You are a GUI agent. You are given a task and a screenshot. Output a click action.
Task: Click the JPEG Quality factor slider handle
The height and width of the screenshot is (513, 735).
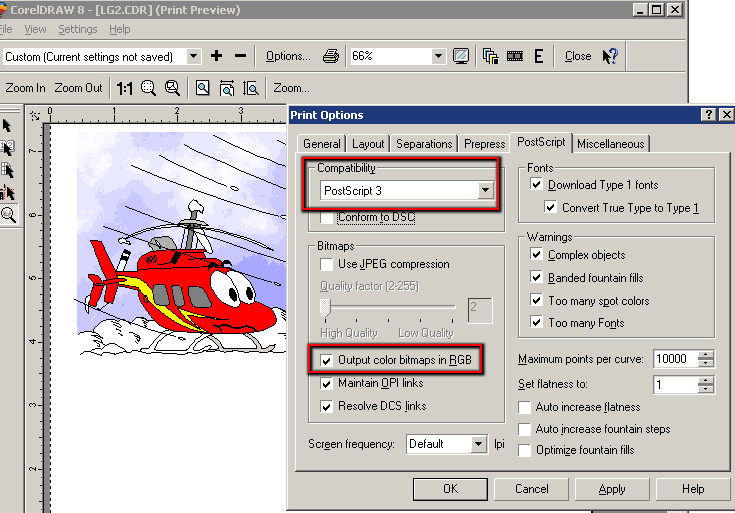pos(325,308)
